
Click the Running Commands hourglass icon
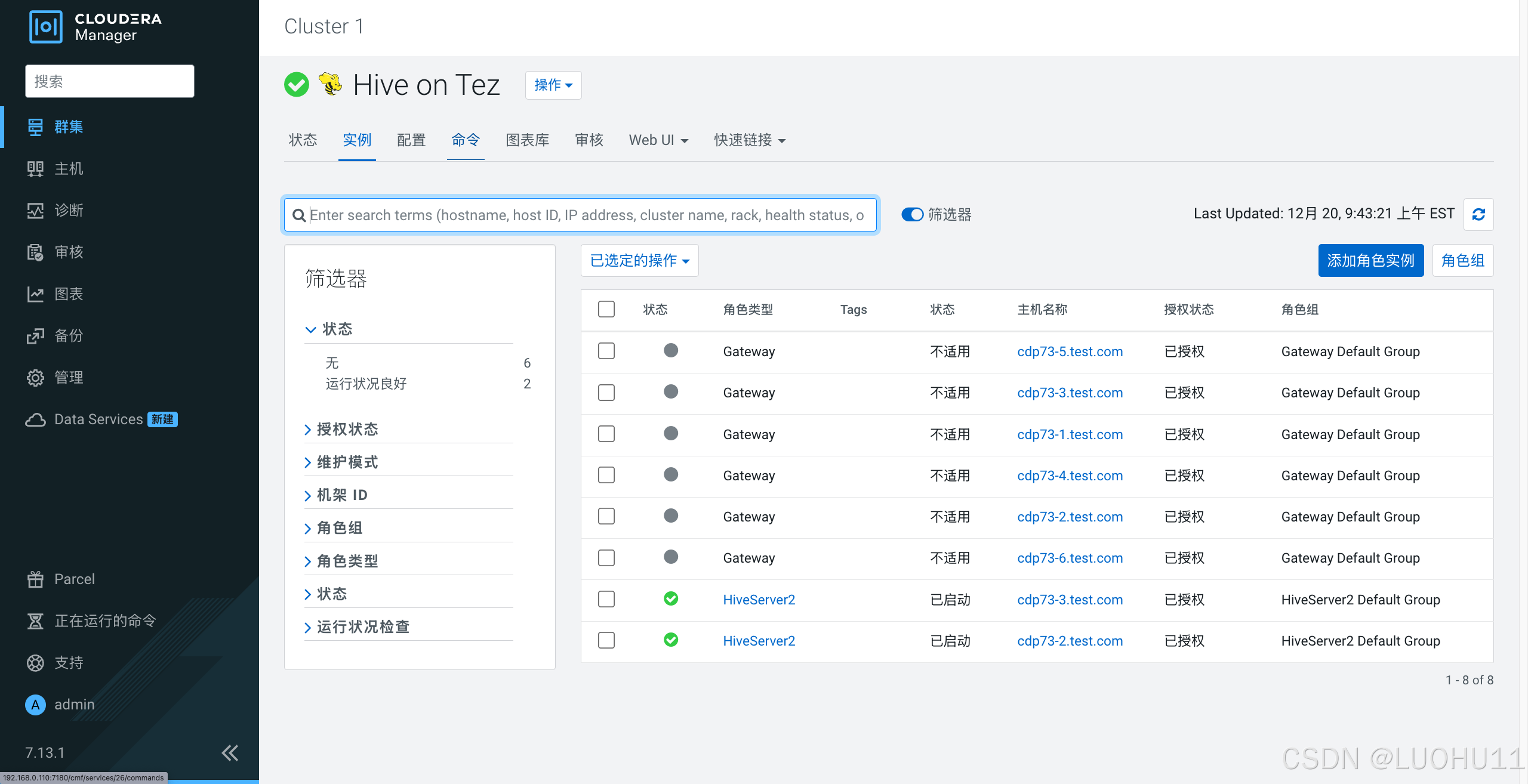pyautogui.click(x=35, y=621)
